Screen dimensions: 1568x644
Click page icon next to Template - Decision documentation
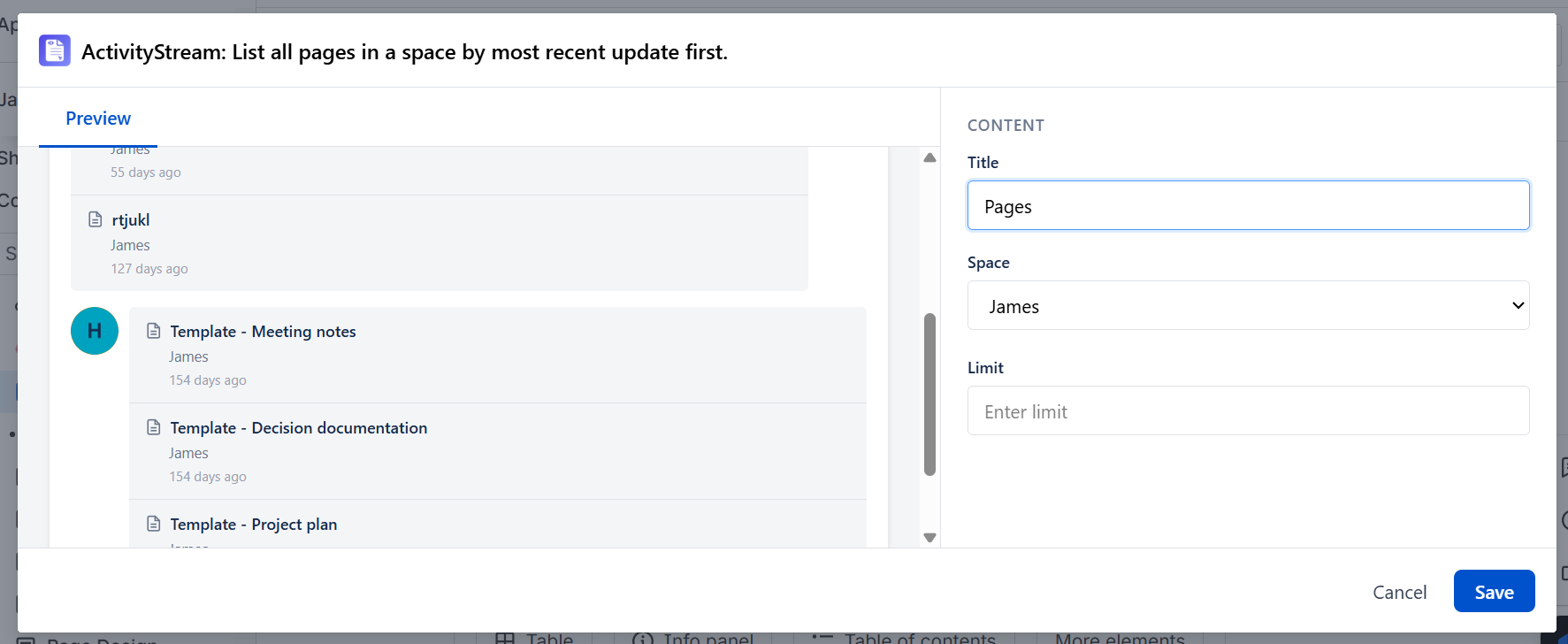[x=154, y=427]
